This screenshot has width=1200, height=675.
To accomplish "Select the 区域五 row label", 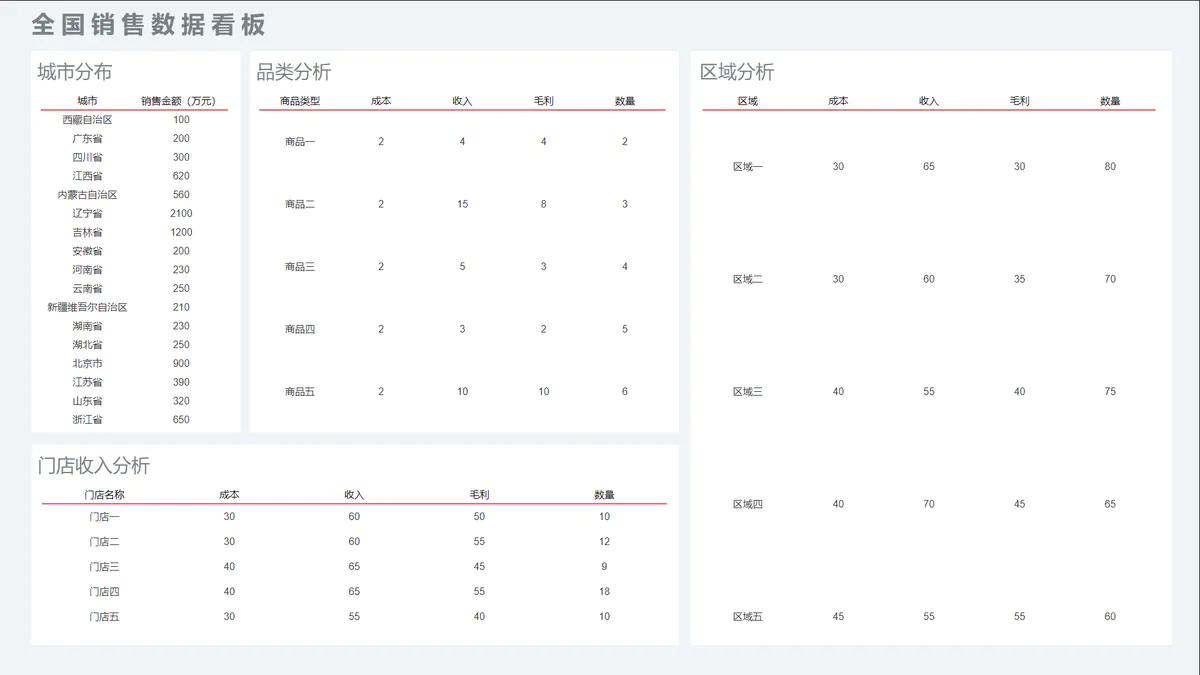I will pyautogui.click(x=748, y=617).
